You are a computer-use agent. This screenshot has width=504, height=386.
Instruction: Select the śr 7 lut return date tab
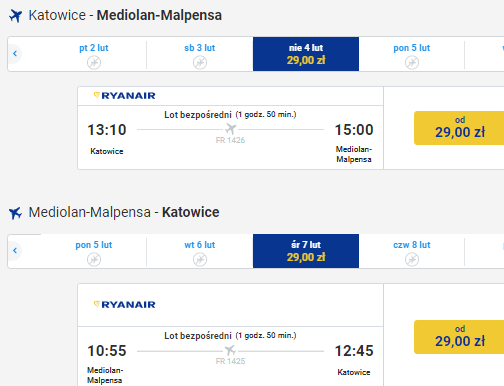(306, 251)
